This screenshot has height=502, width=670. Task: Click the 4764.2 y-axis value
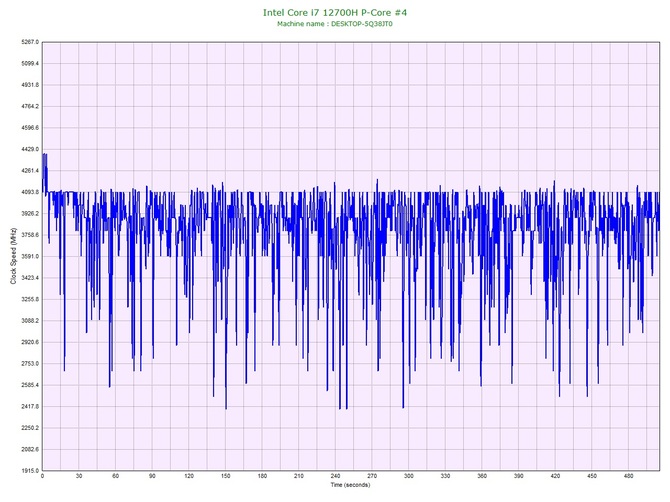[30, 106]
